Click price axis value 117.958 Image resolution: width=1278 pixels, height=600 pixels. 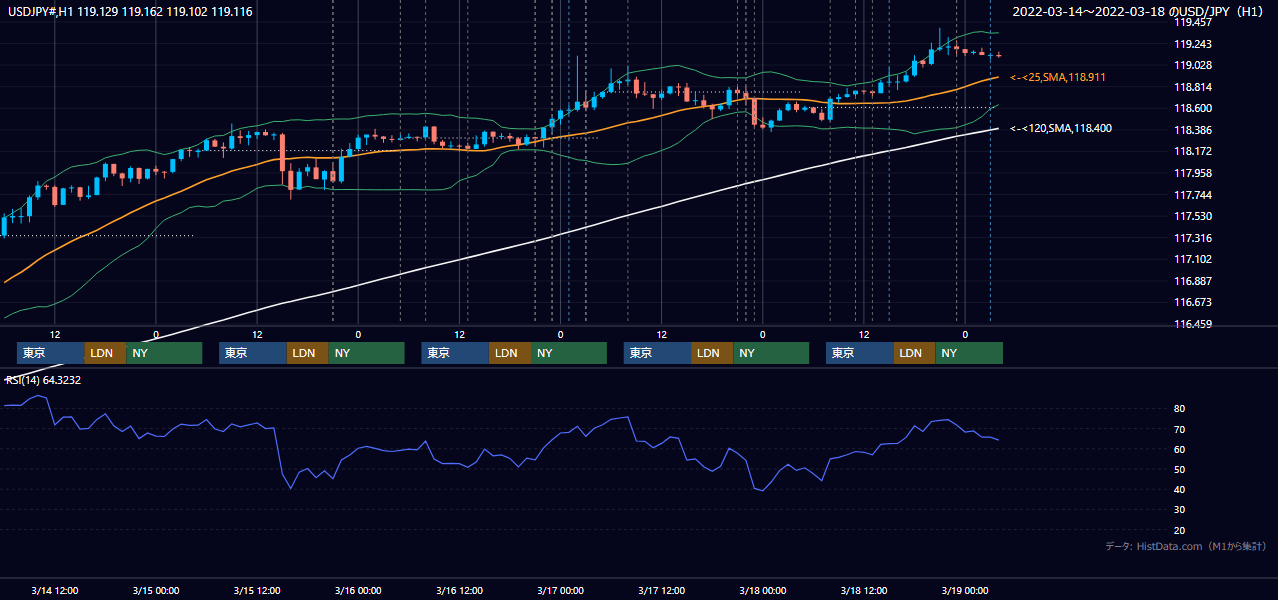coord(1193,173)
